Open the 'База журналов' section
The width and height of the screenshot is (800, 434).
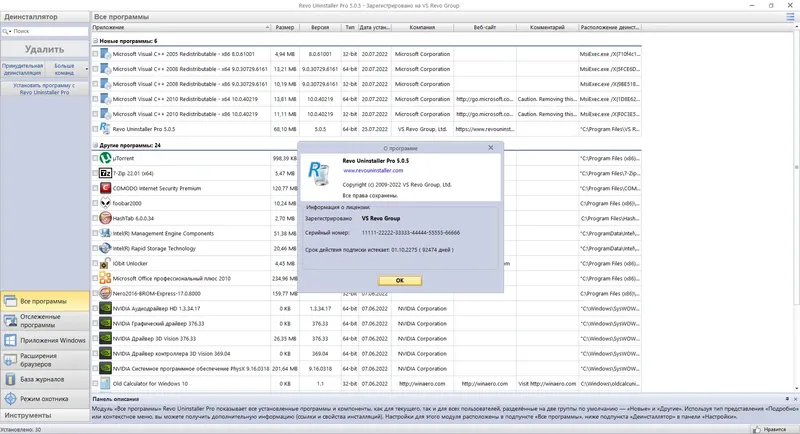click(45, 379)
